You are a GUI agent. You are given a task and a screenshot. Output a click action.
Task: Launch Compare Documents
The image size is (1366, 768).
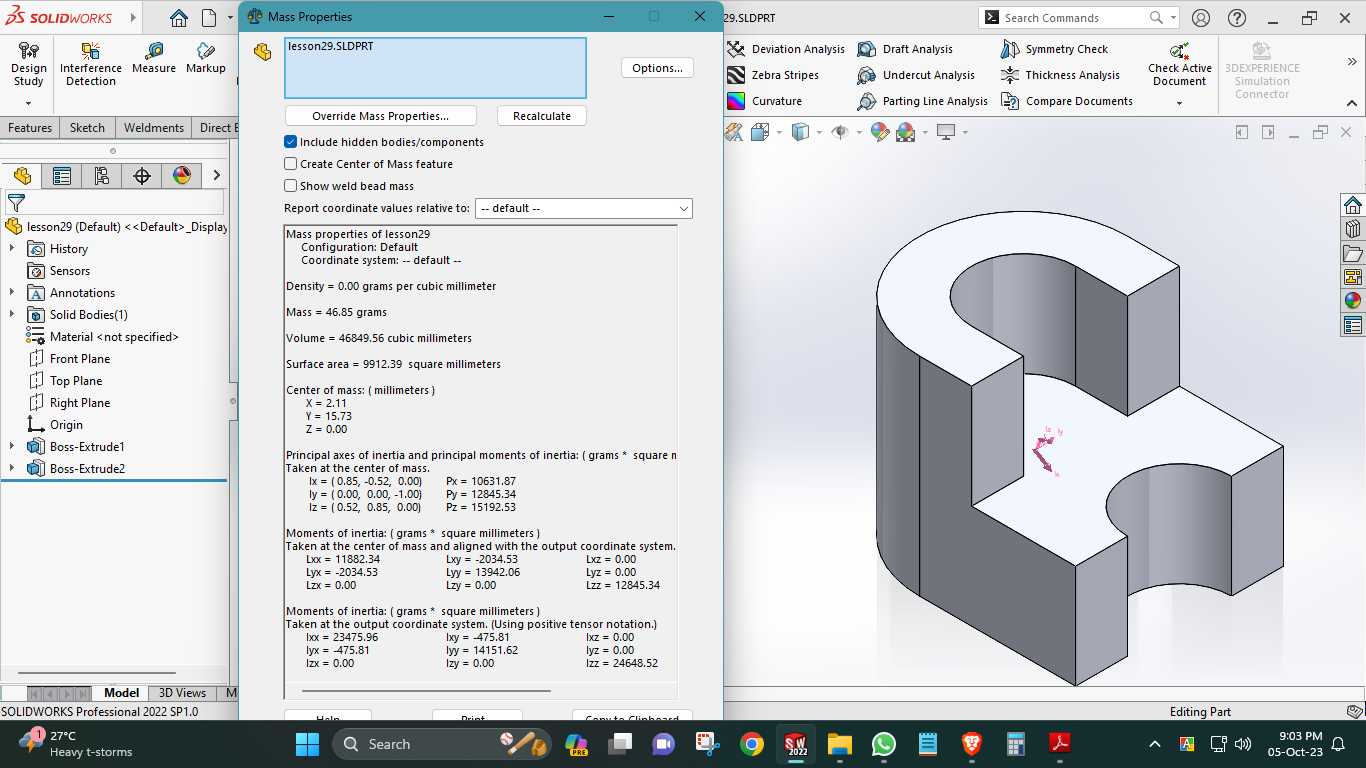click(1067, 101)
